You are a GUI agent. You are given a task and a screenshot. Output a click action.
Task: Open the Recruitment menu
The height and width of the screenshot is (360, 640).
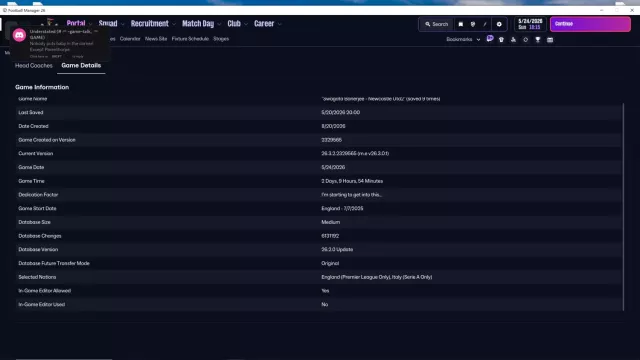[149, 23]
